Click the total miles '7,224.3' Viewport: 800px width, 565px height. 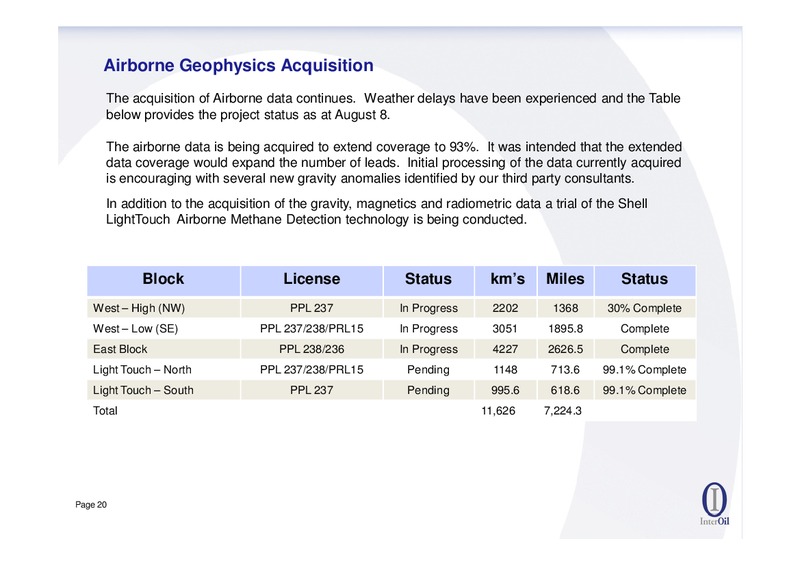pyautogui.click(x=562, y=411)
